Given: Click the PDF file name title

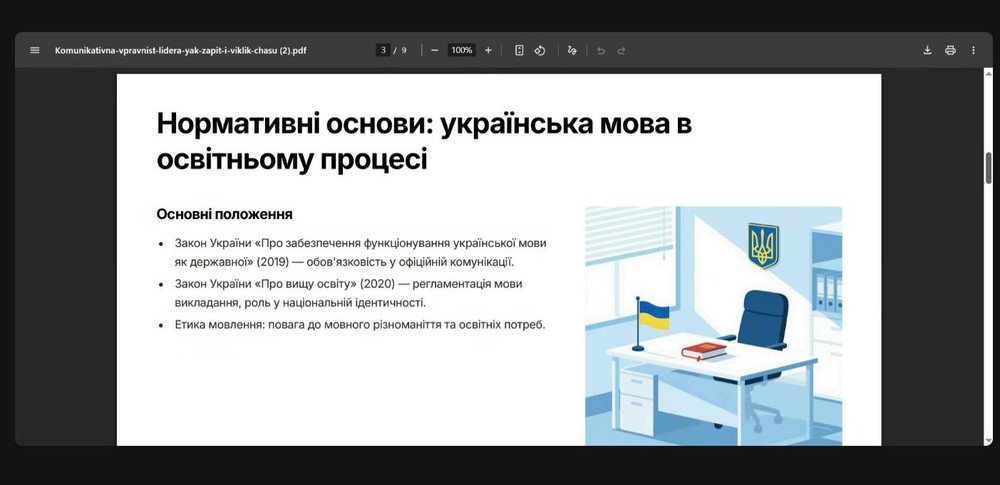Looking at the screenshot, I should (x=180, y=50).
